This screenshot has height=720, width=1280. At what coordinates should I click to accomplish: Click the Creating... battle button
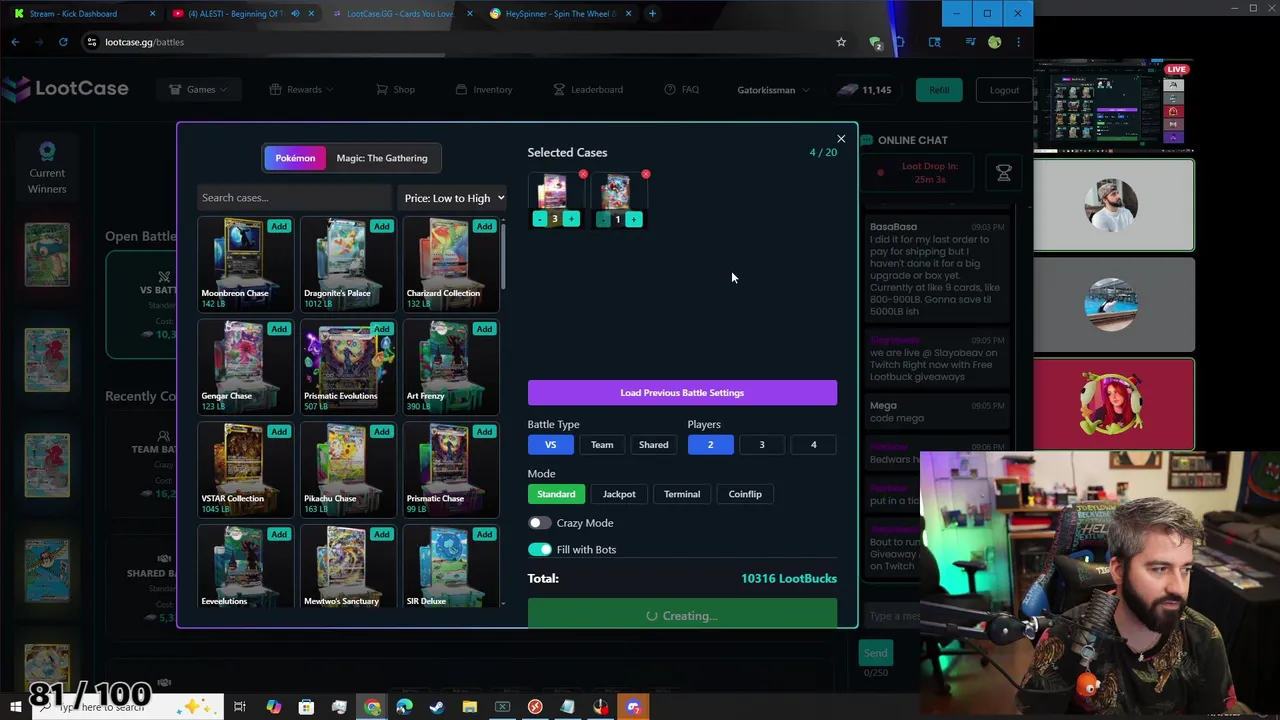pyautogui.click(x=682, y=614)
